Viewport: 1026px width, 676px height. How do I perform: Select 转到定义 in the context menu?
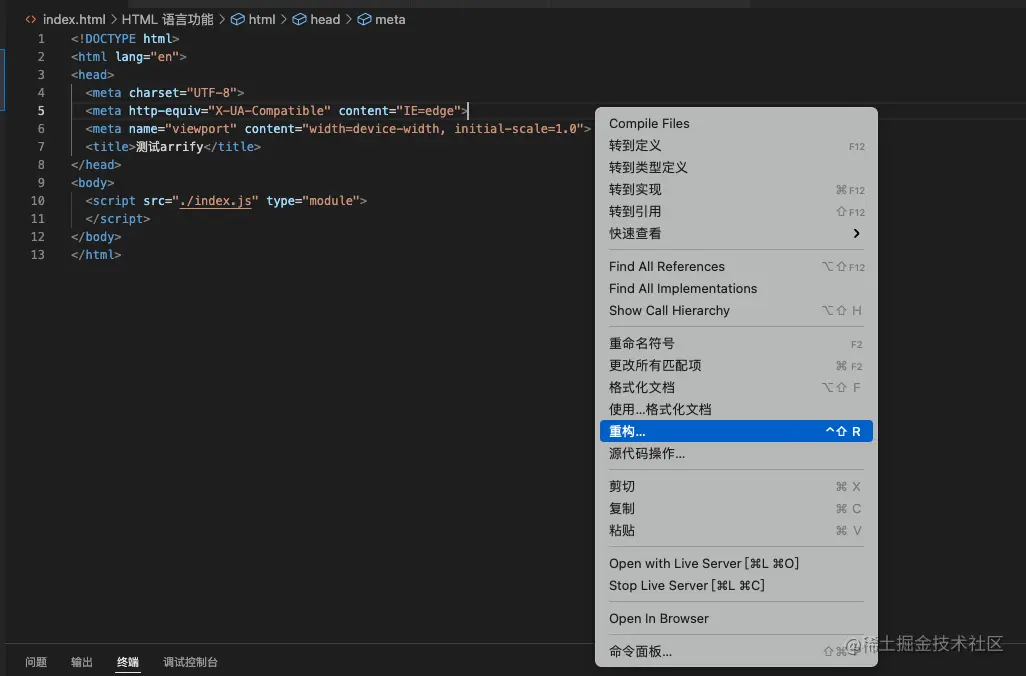[x=736, y=146]
